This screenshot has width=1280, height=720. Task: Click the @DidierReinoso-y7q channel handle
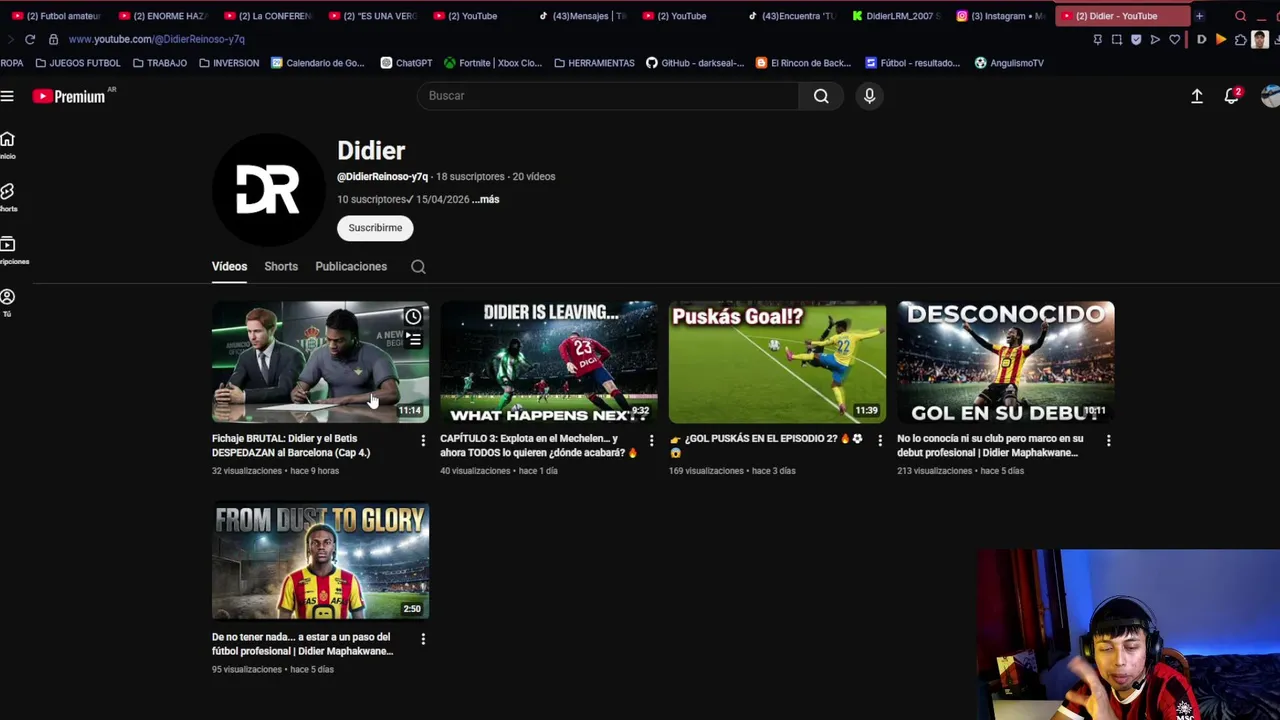[382, 177]
